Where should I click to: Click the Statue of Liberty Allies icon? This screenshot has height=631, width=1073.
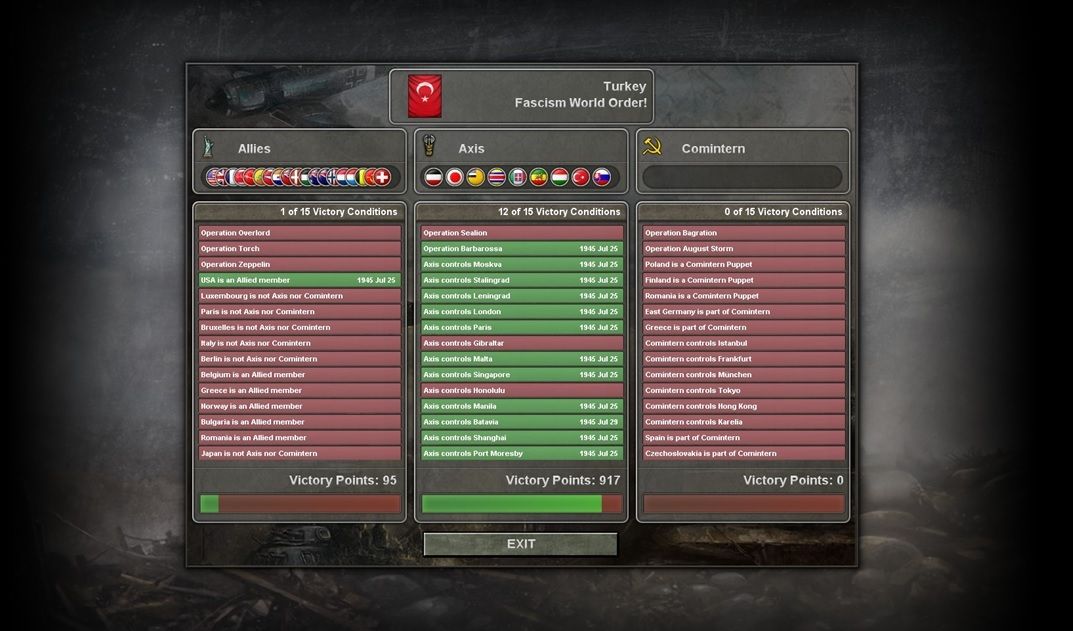207,146
